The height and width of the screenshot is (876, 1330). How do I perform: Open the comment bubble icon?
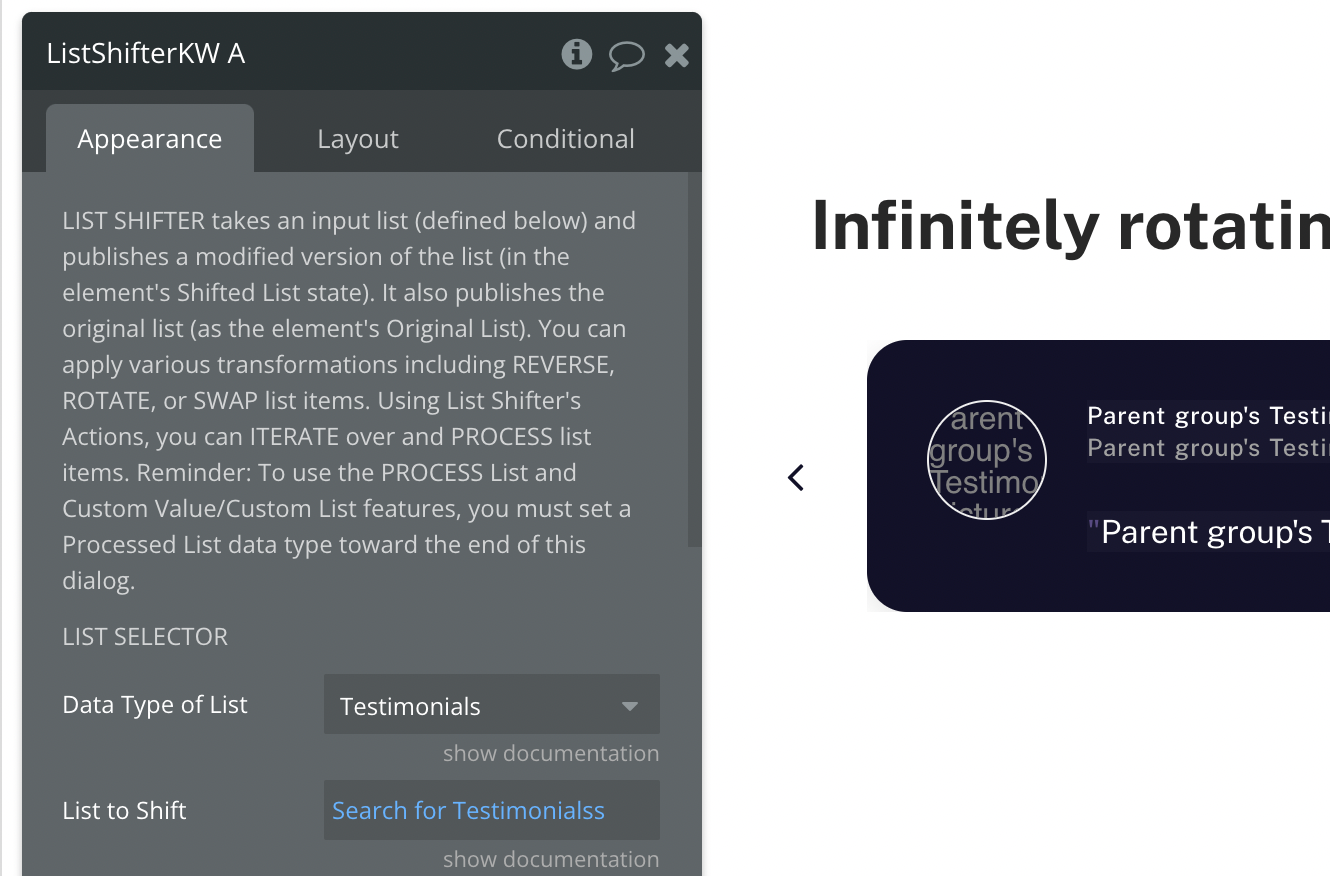(627, 55)
